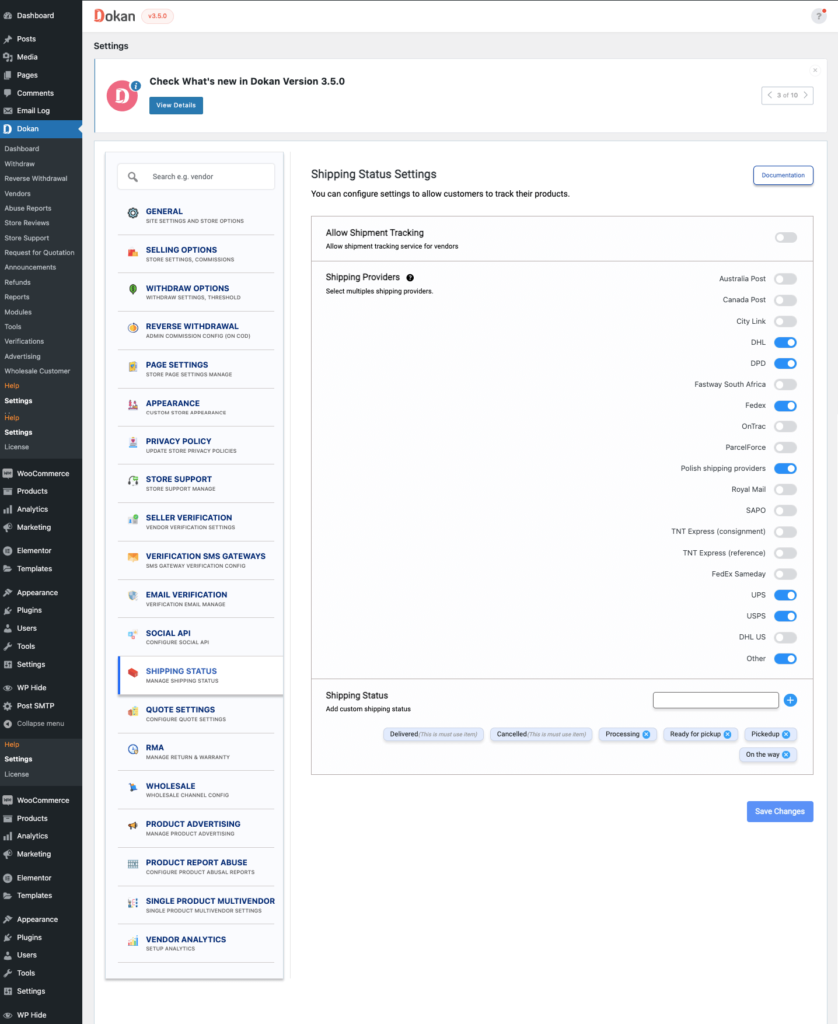This screenshot has width=838, height=1024.
Task: Click the Comments bubble icon in sidebar
Action: pos(8,93)
